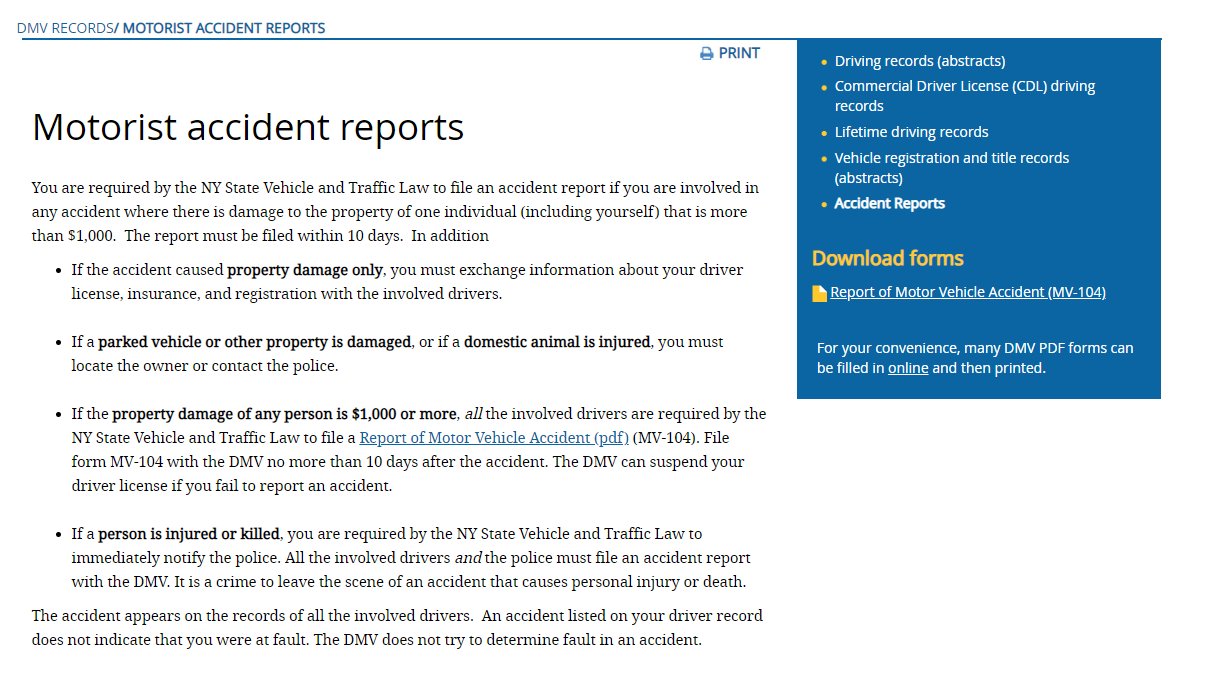Image resolution: width=1214 pixels, height=675 pixels.
Task: Select Accident Reports in the sidebar list
Action: tap(890, 203)
